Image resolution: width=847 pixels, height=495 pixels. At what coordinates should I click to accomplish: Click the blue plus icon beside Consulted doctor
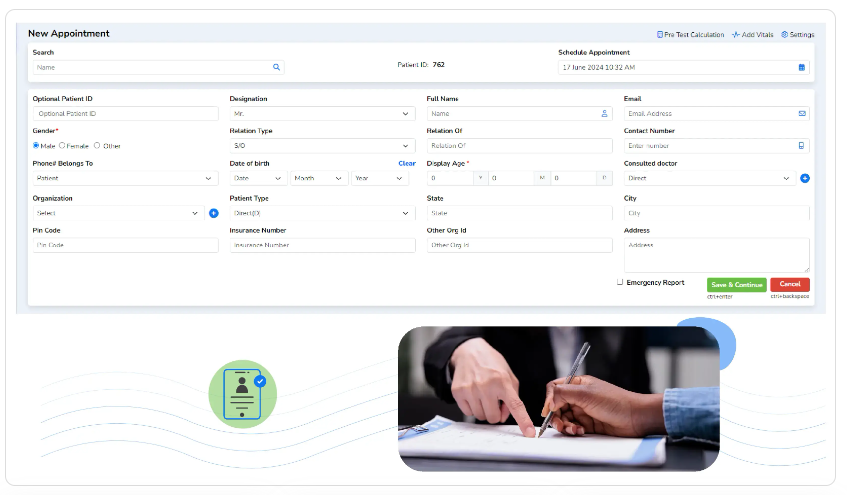click(x=804, y=178)
